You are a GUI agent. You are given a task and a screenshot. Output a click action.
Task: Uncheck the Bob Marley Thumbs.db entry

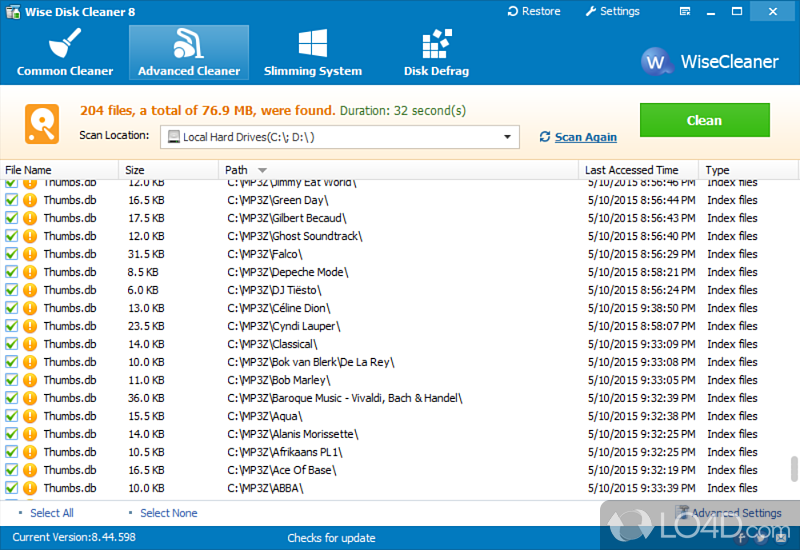12,380
